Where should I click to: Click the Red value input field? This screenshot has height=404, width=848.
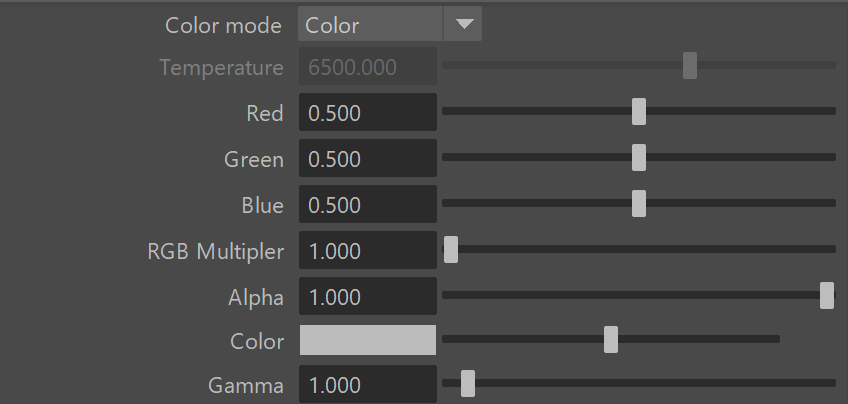(x=368, y=112)
